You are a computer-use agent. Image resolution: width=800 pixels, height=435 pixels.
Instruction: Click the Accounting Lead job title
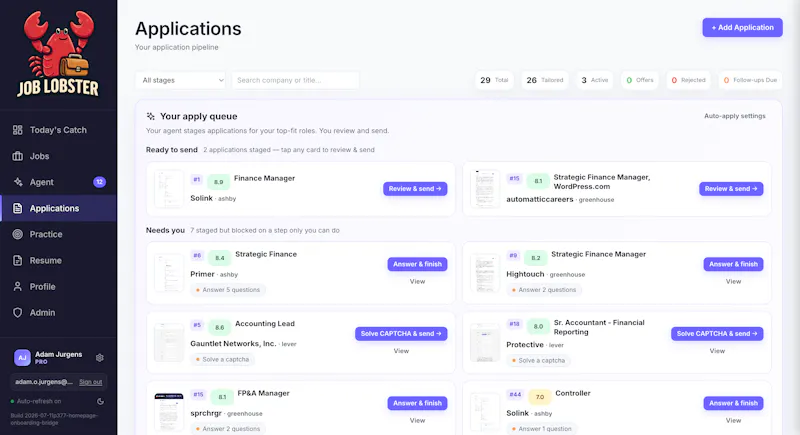tap(265, 324)
